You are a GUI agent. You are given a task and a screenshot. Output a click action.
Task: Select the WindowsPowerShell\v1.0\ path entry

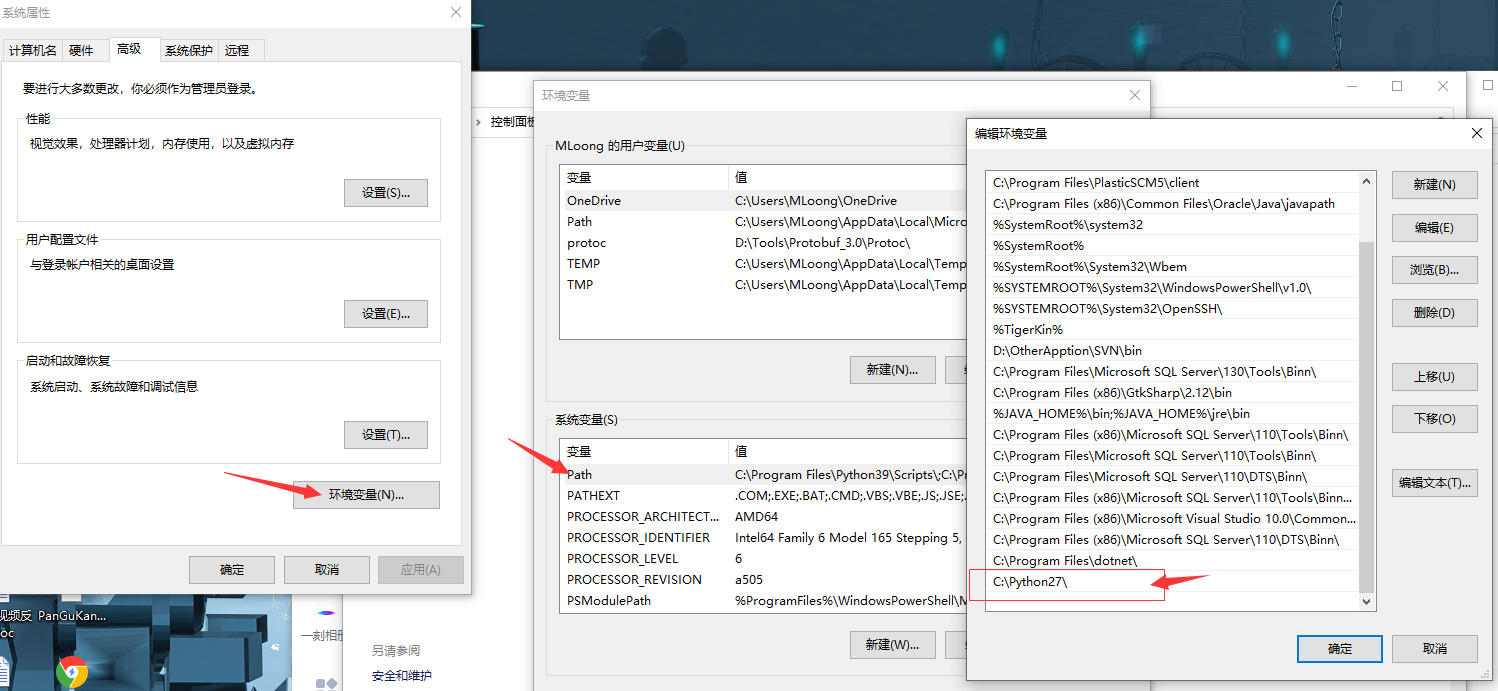click(1172, 288)
